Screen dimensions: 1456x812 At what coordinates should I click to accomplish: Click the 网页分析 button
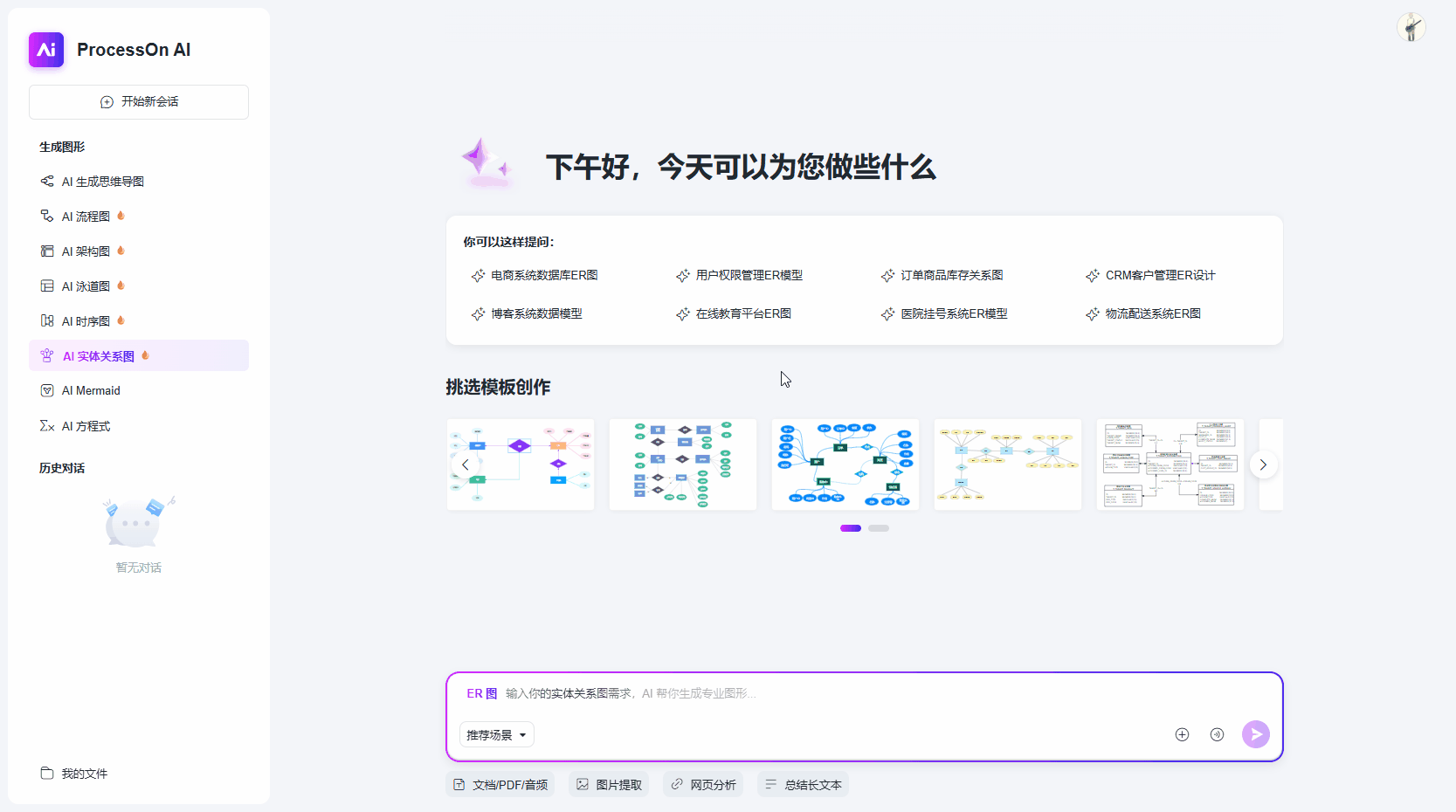(x=703, y=785)
